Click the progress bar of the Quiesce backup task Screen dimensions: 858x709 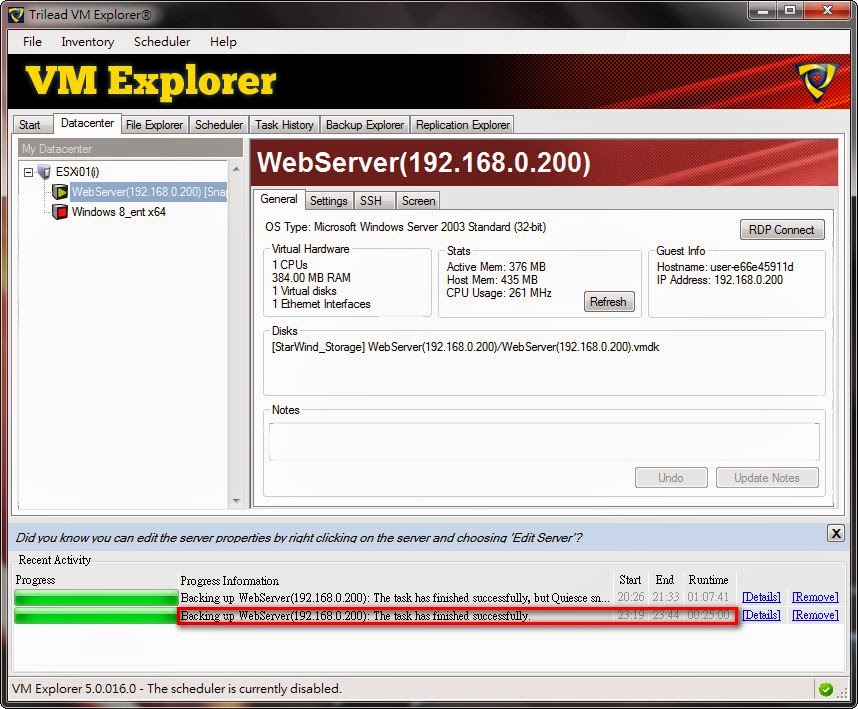(x=96, y=597)
